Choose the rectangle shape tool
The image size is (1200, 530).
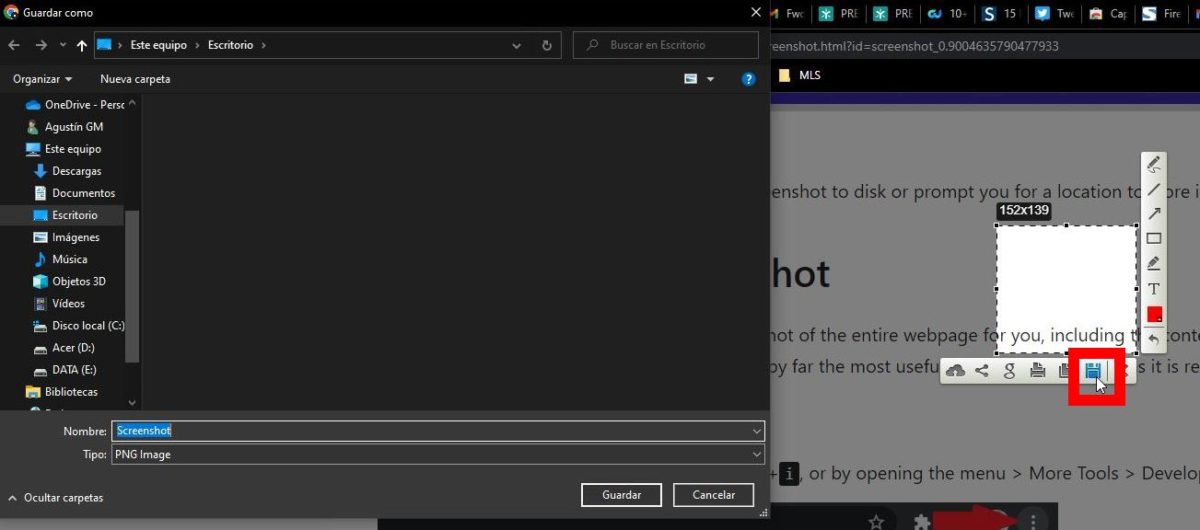coord(1153,238)
